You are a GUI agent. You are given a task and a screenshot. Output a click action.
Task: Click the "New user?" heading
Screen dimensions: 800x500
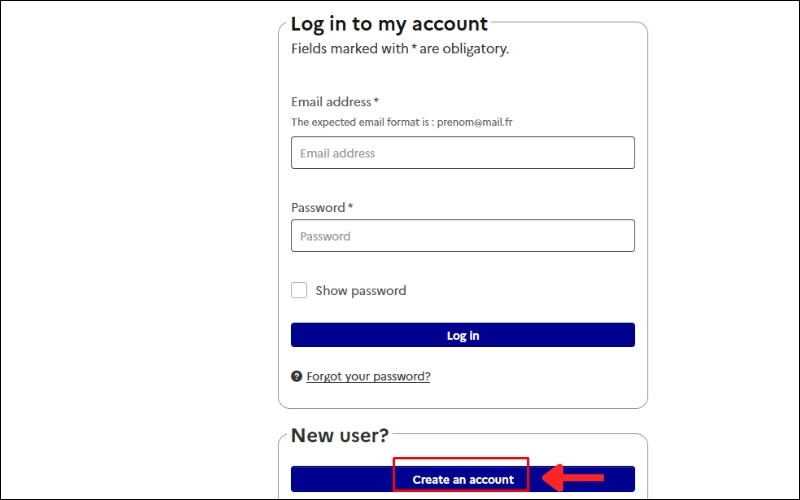[339, 435]
